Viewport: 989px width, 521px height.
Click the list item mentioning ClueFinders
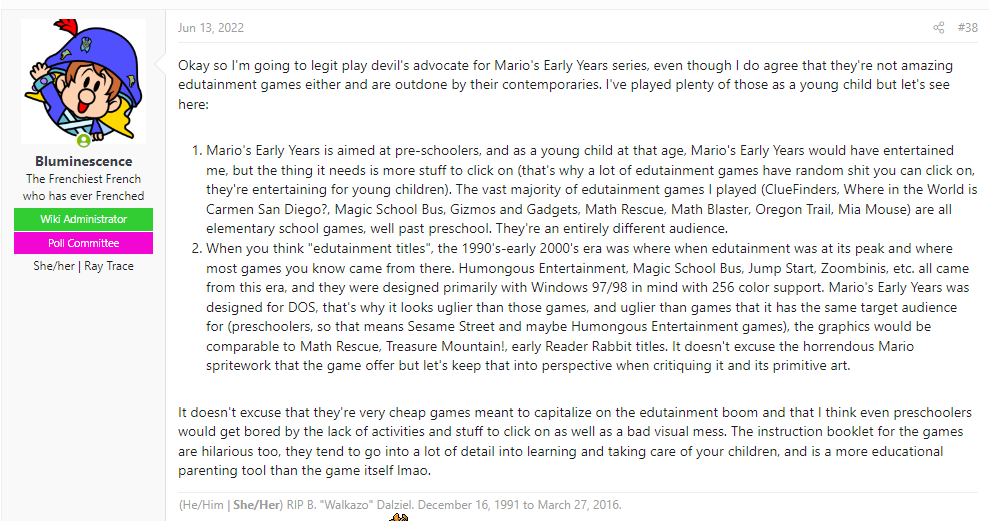[x=591, y=189]
